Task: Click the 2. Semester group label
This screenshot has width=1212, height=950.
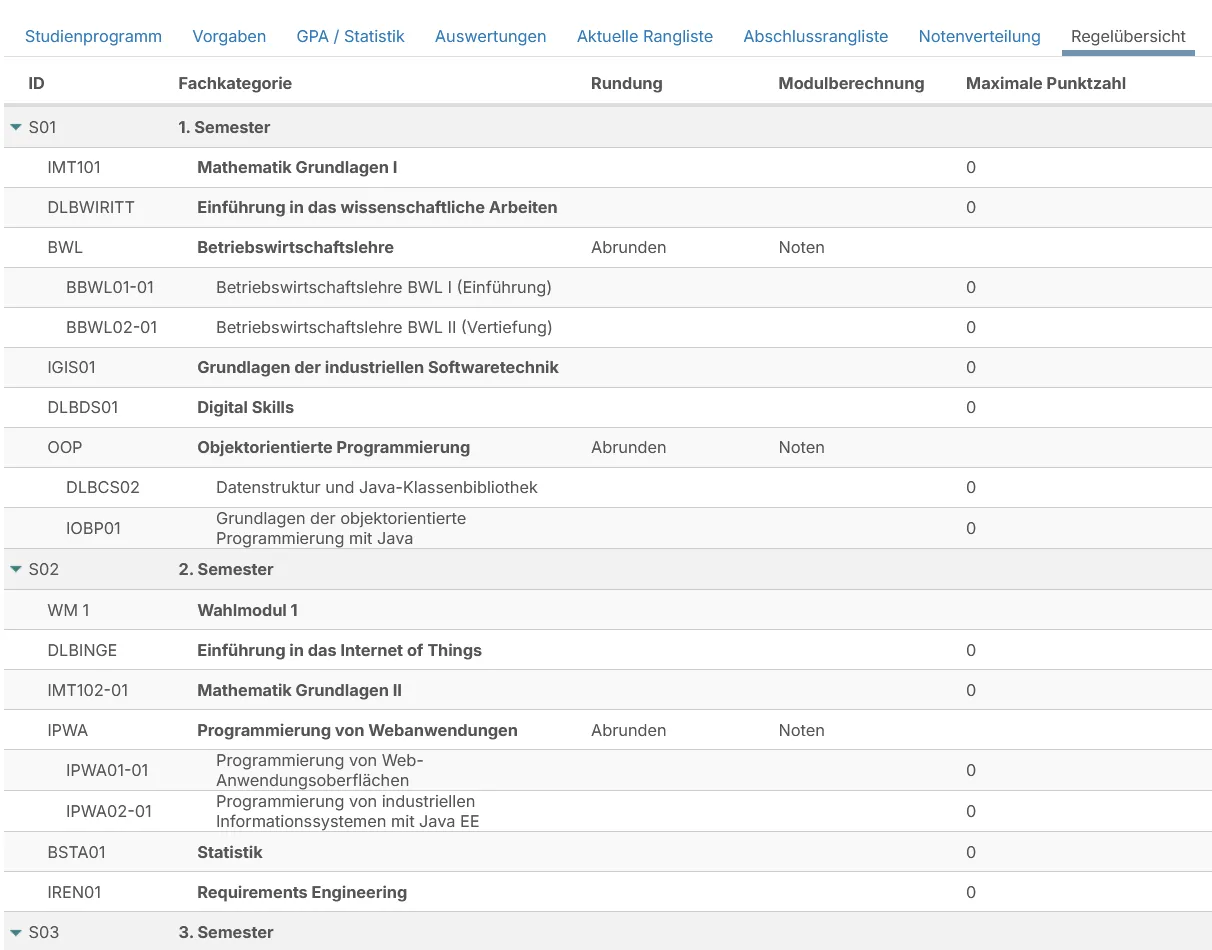Action: click(226, 569)
